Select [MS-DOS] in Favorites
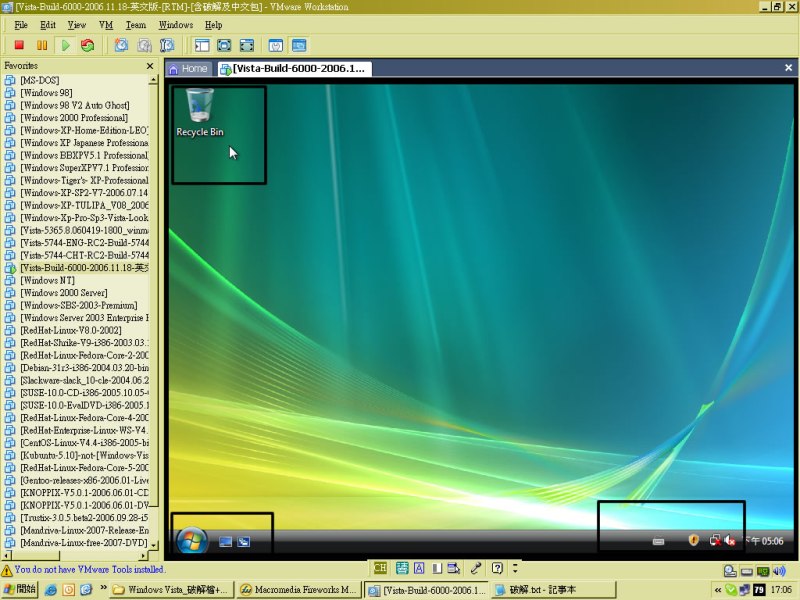This screenshot has width=800, height=600. pos(39,80)
